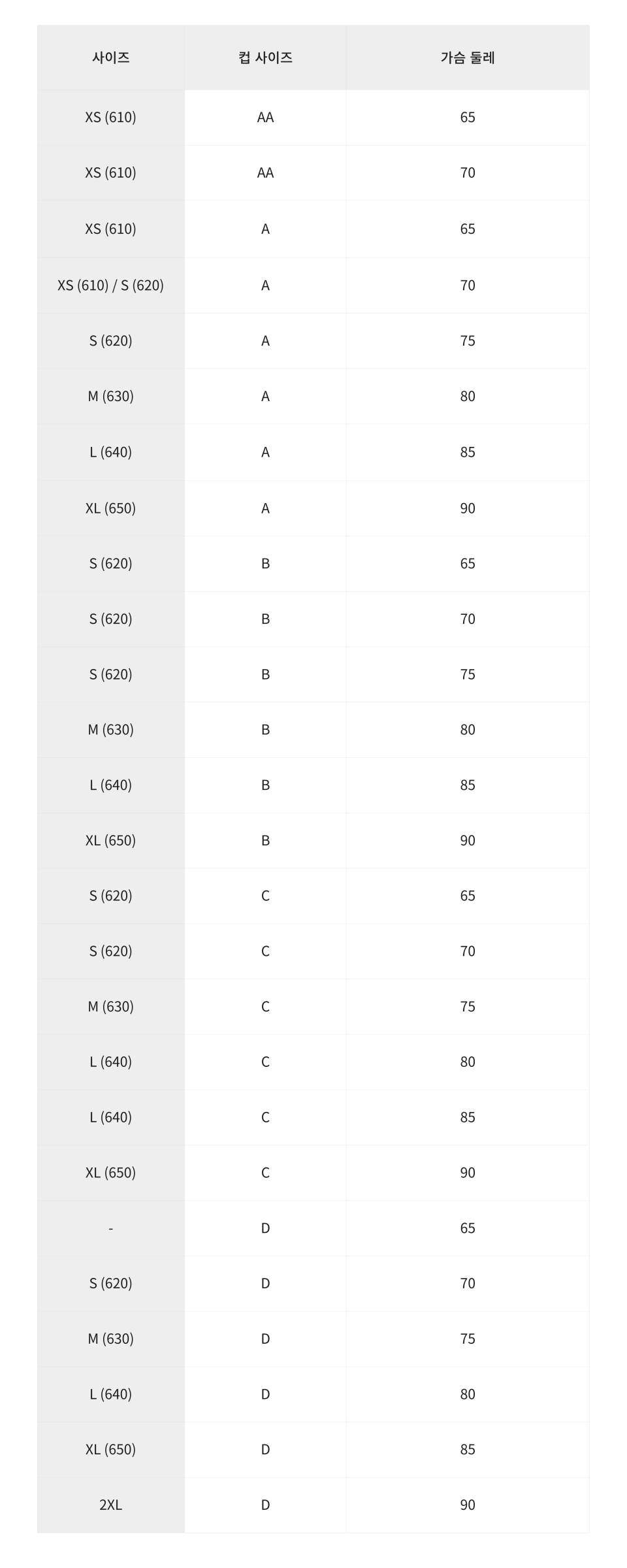Click chest value 90 in the 2XL row
Image resolution: width=627 pixels, height=1568 pixels.
coord(468,1505)
